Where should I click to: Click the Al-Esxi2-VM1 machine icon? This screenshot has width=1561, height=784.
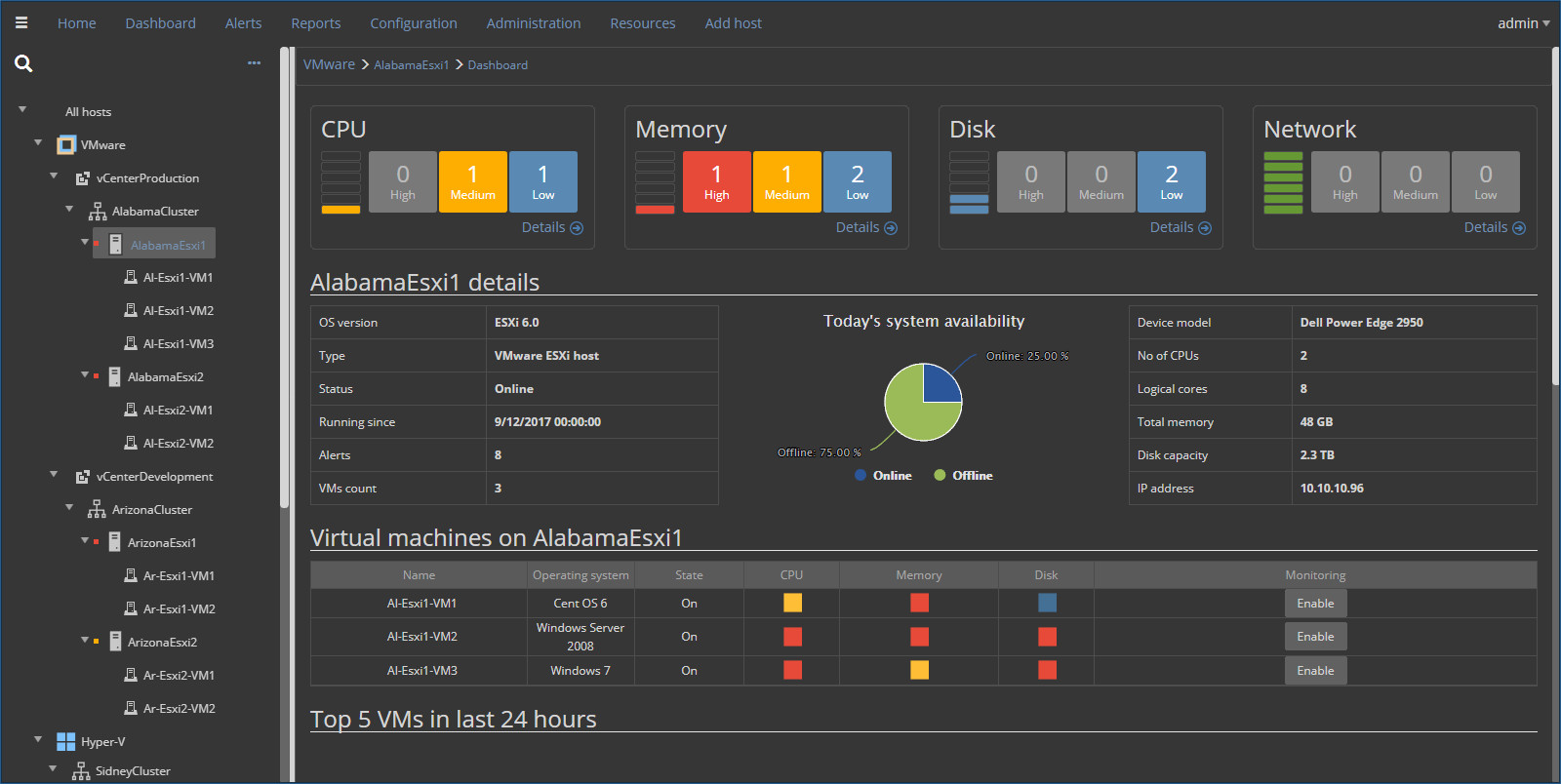click(131, 410)
